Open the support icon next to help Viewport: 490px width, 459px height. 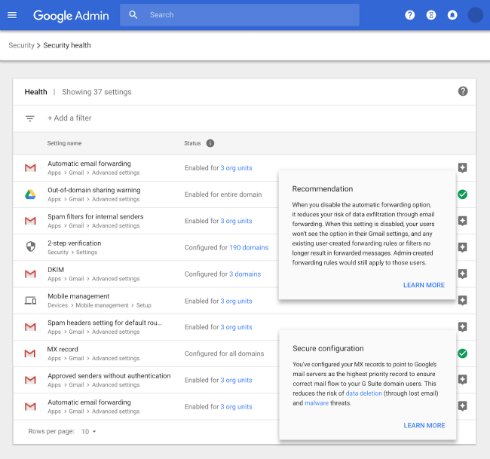(431, 15)
